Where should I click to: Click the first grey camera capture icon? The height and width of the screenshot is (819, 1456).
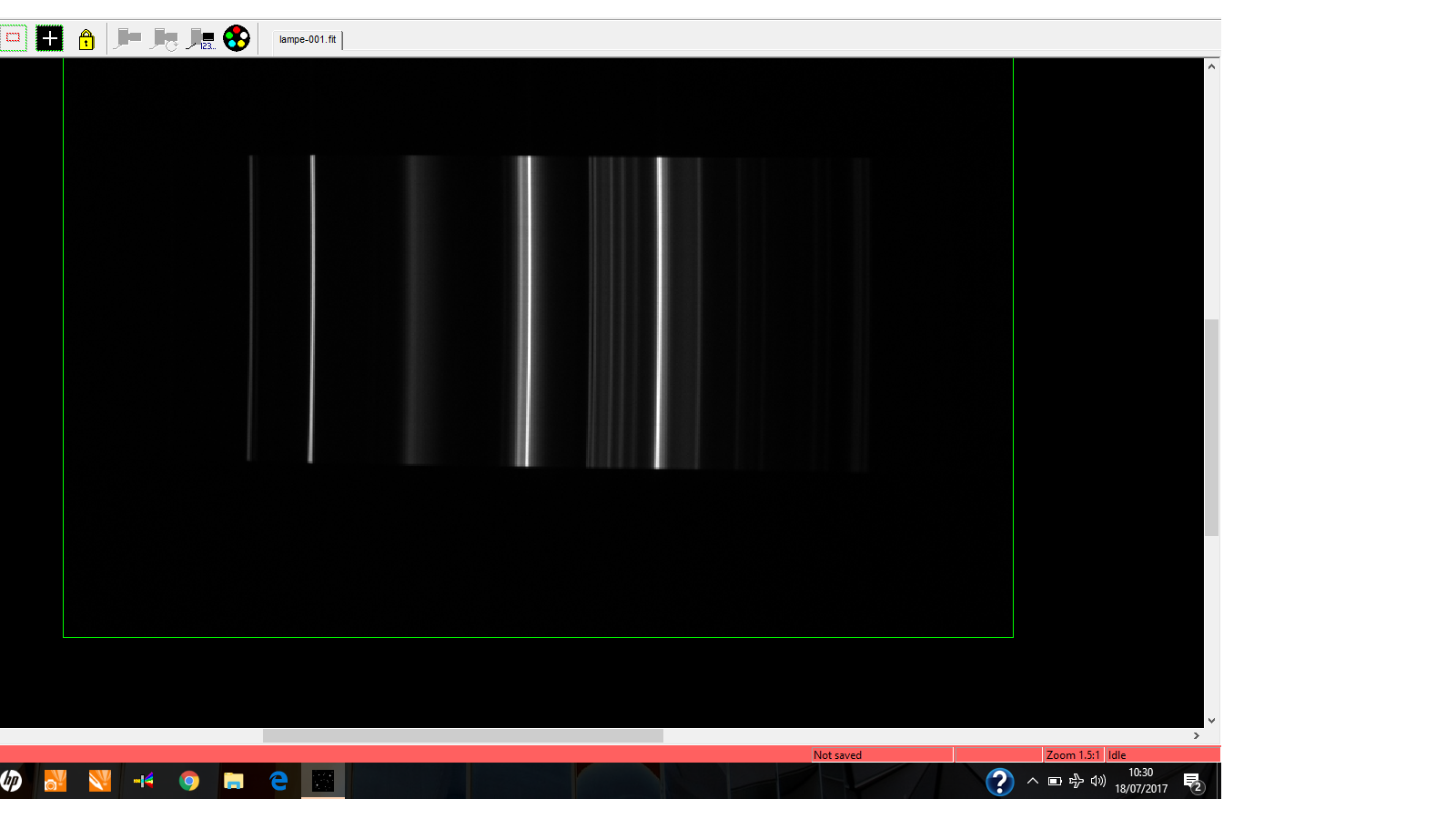[x=128, y=38]
